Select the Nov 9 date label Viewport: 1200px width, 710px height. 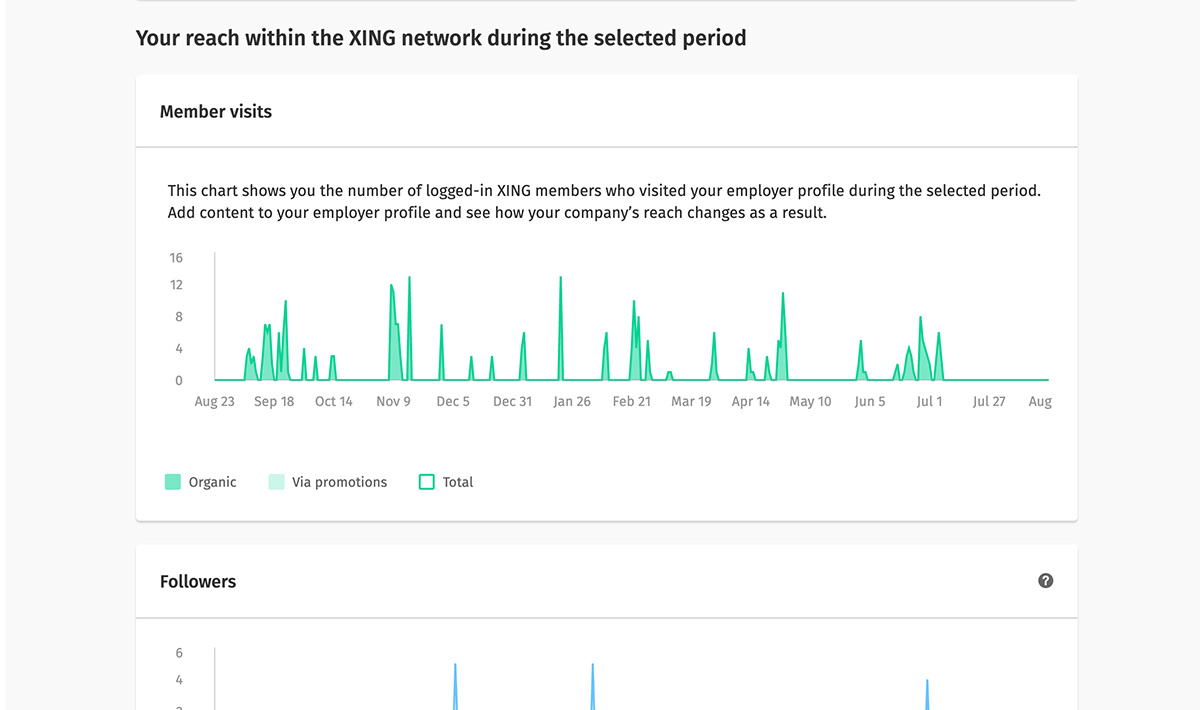pos(393,401)
